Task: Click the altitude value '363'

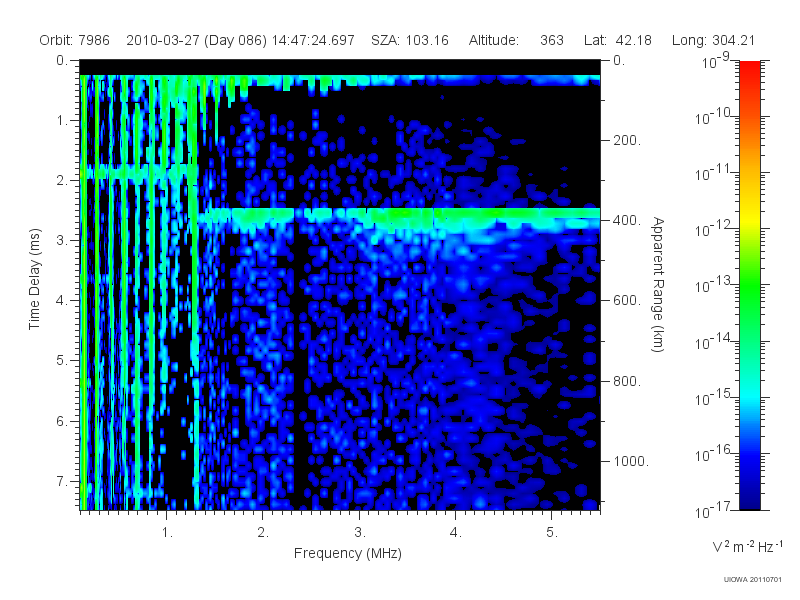Action: click(x=552, y=40)
